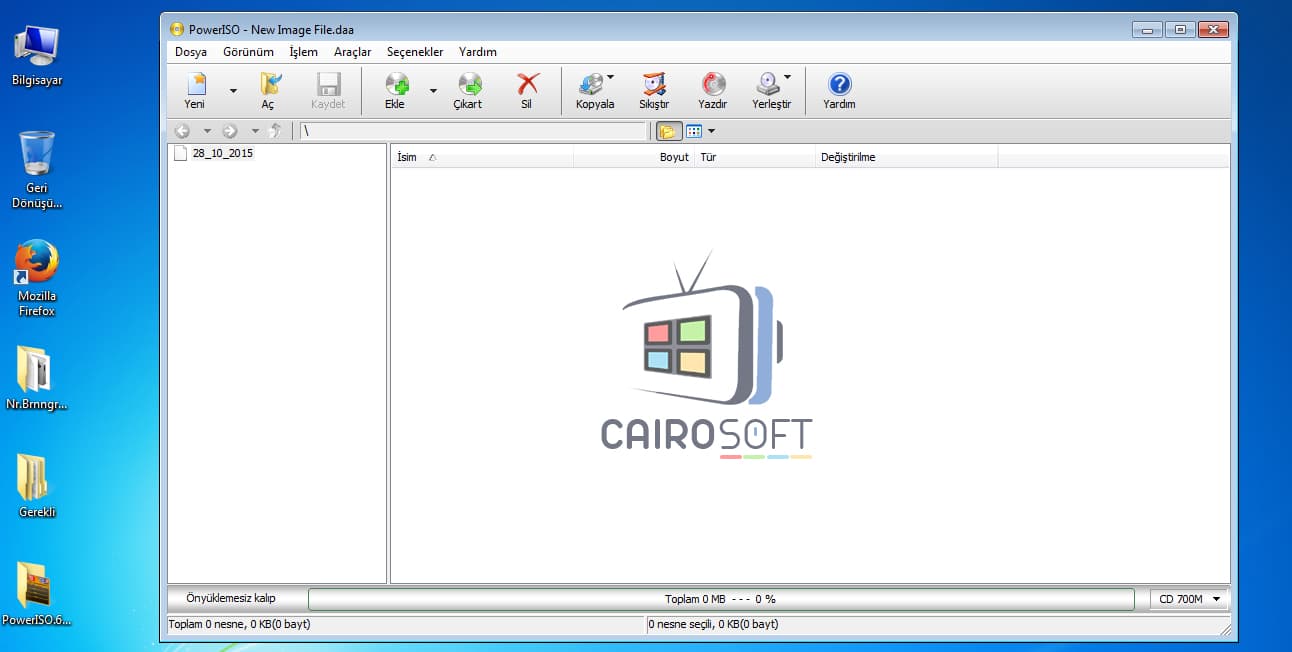The height and width of the screenshot is (652, 1292).
Task: Open the İşlem menu
Action: 303,52
